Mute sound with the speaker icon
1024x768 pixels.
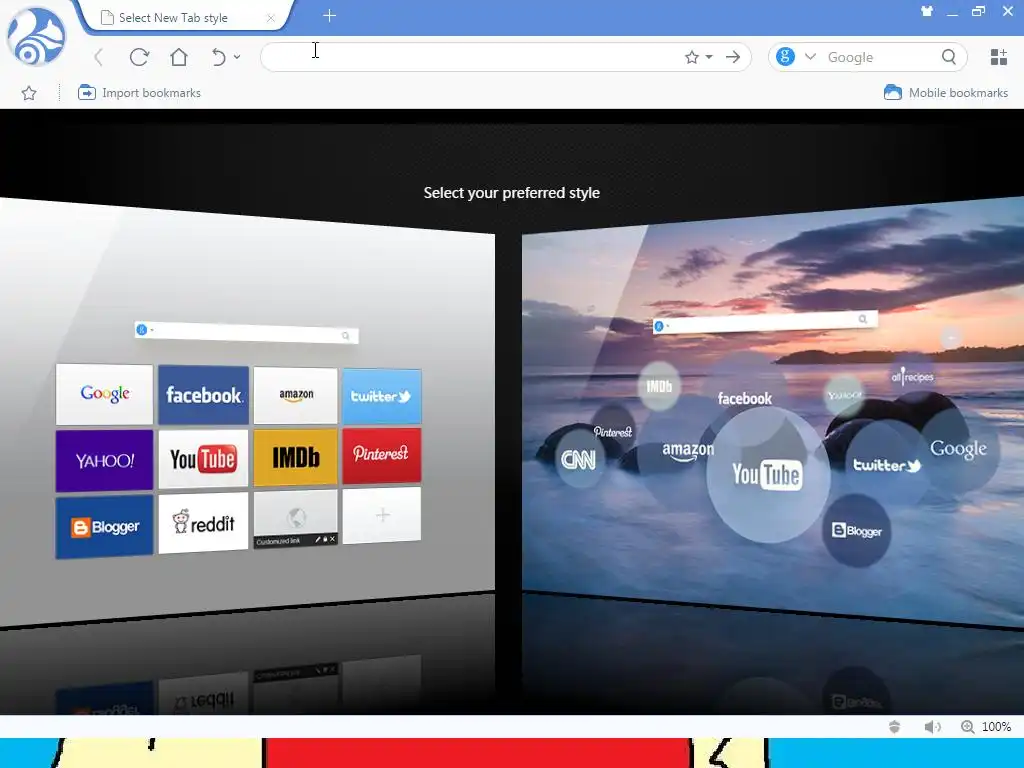[932, 727]
